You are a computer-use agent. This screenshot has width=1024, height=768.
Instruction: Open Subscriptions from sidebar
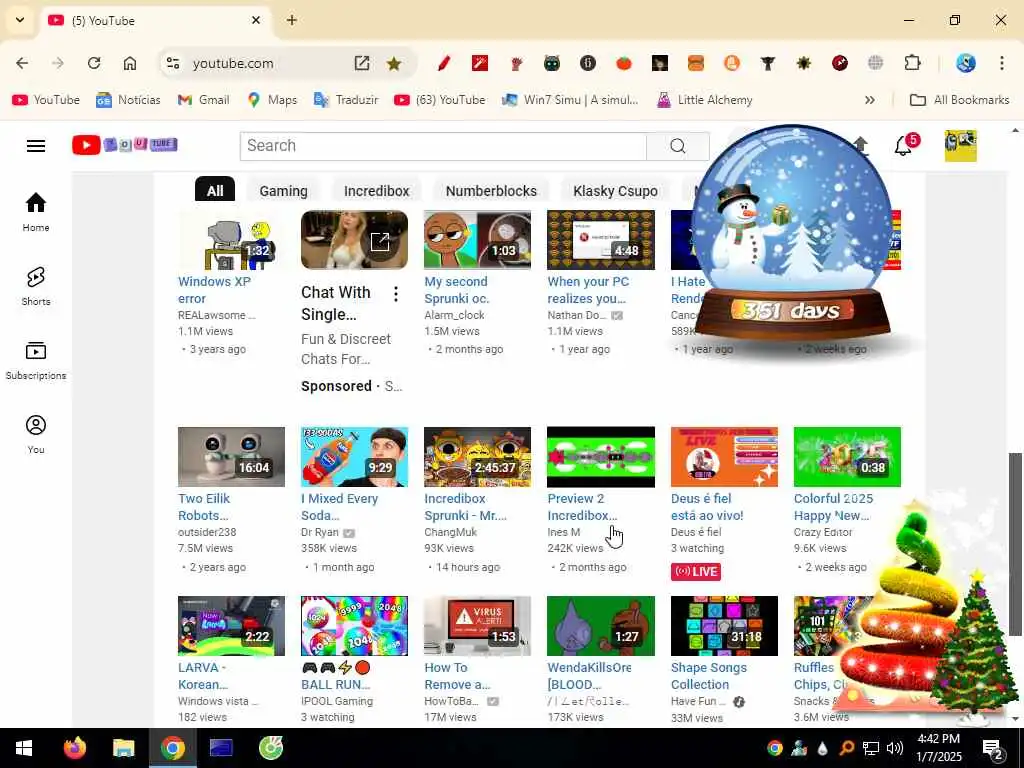pyautogui.click(x=36, y=360)
